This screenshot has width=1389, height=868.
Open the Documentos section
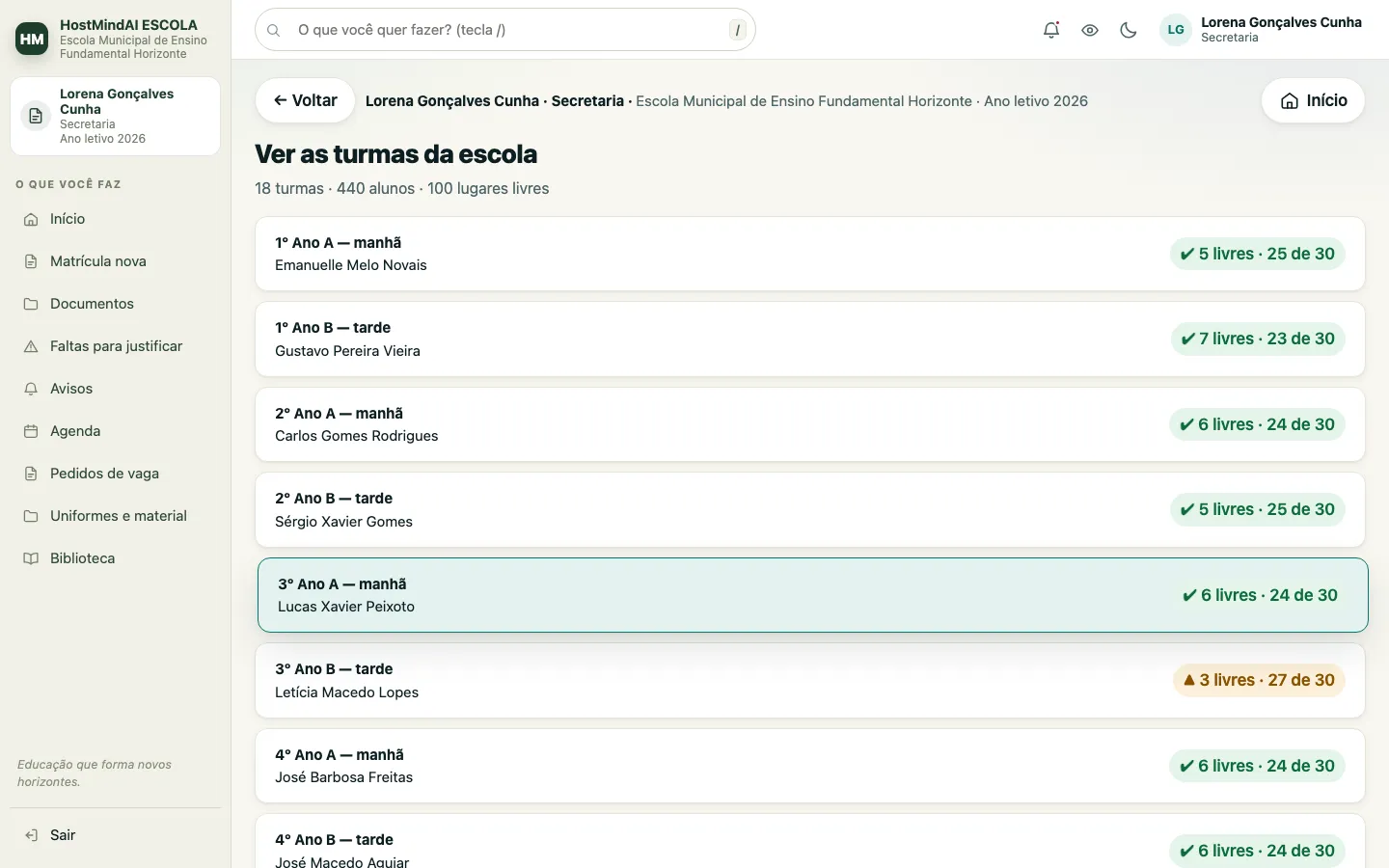[116, 304]
